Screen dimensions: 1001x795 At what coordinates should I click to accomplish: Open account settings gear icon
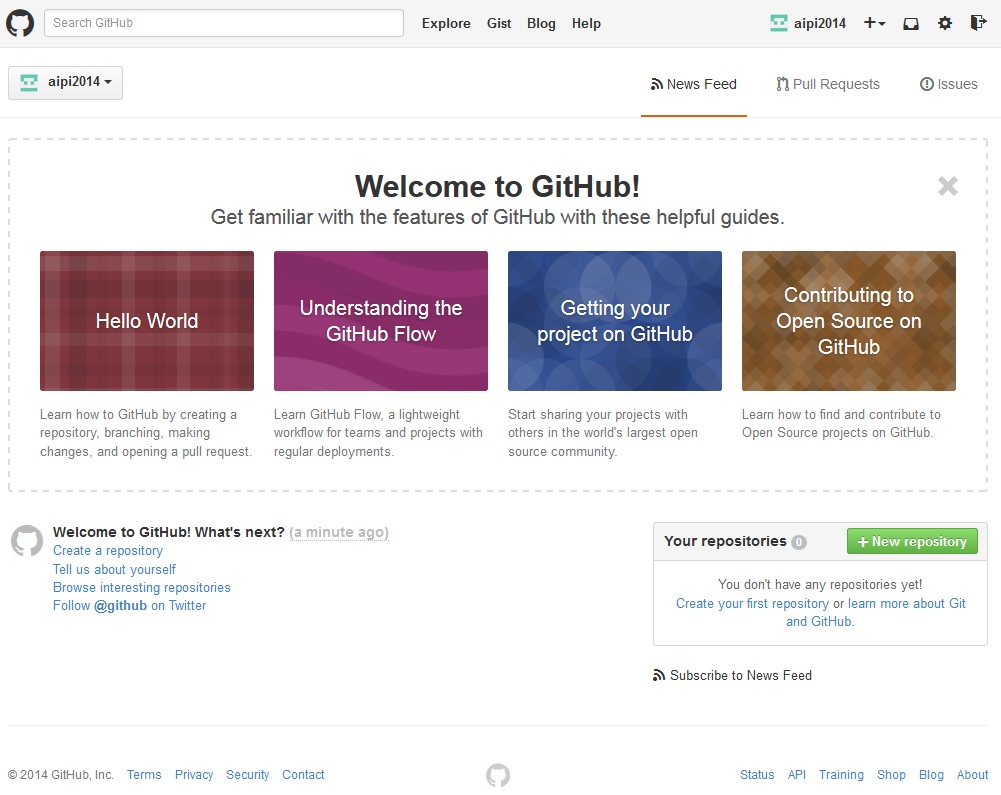tap(944, 24)
